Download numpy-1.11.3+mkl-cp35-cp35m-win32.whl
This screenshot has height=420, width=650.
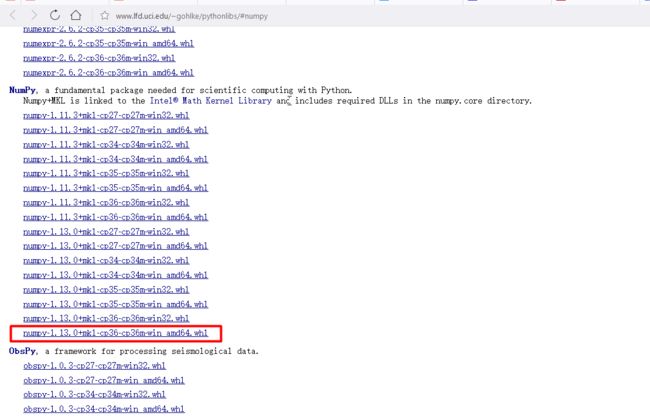click(x=106, y=173)
